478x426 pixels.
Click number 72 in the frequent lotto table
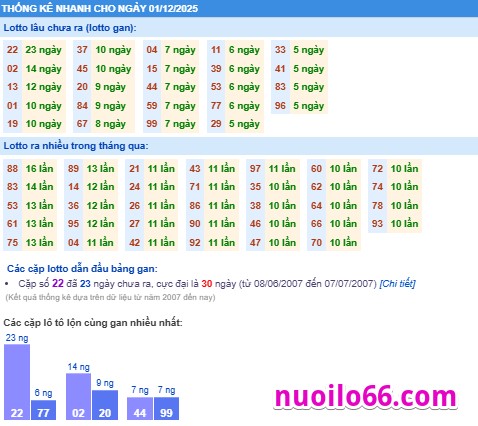pos(377,169)
